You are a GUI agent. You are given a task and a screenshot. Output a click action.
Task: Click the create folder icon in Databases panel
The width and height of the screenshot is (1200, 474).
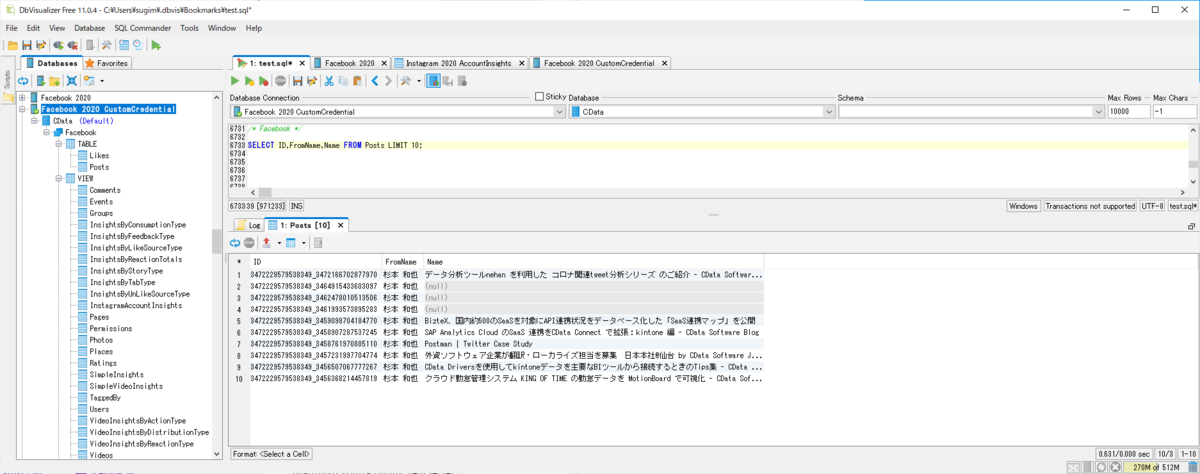(55, 80)
